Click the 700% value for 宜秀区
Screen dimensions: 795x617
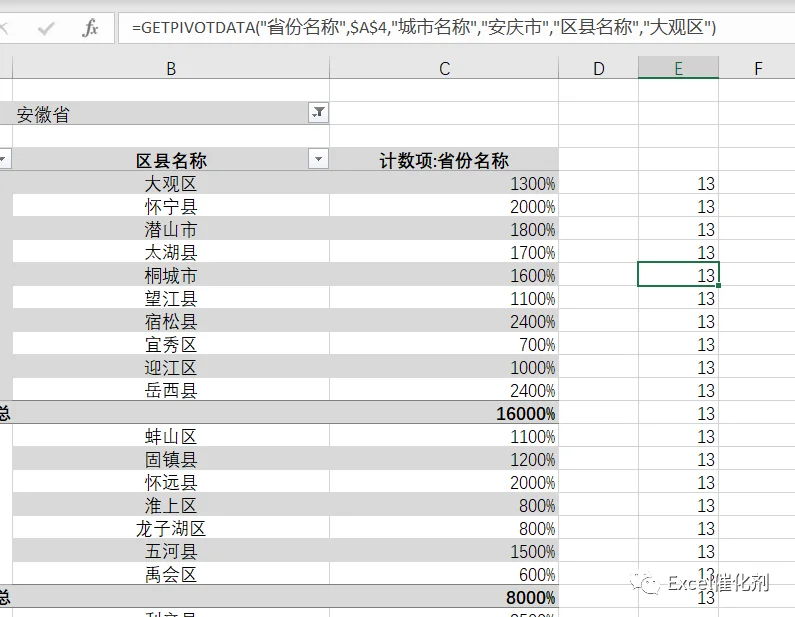click(444, 344)
